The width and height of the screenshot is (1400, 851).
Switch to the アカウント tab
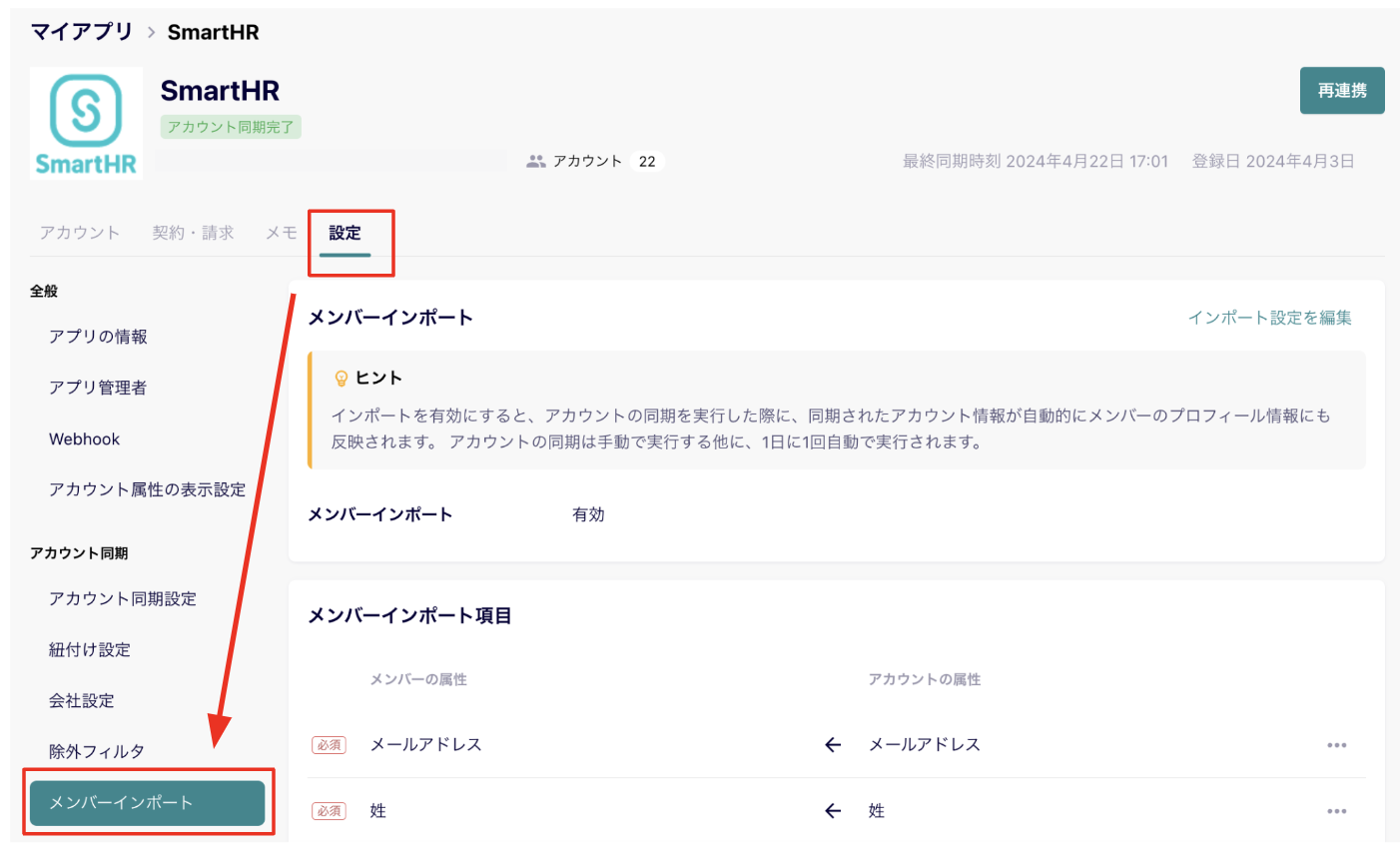[80, 233]
